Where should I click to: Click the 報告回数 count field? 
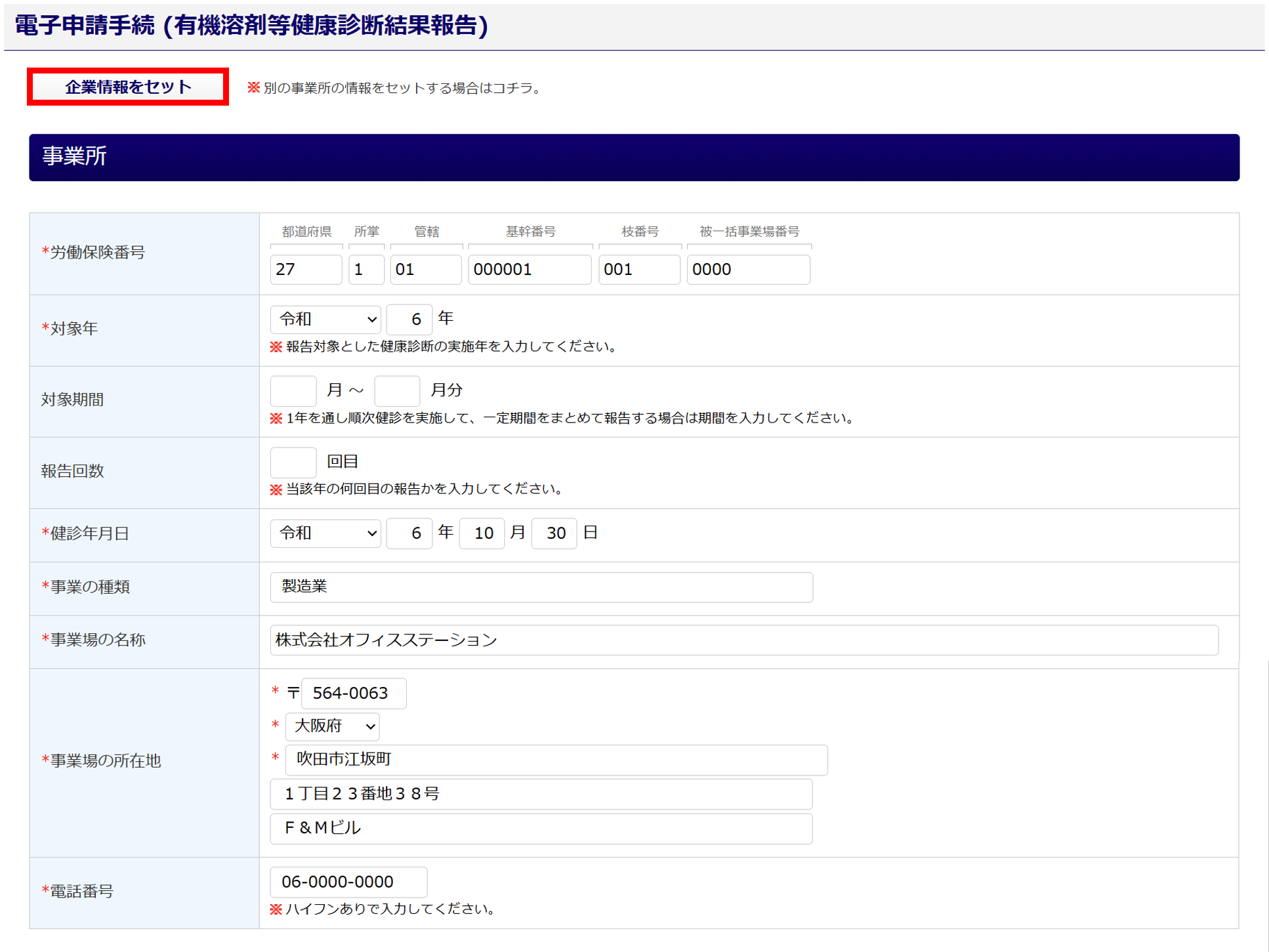[x=293, y=463]
